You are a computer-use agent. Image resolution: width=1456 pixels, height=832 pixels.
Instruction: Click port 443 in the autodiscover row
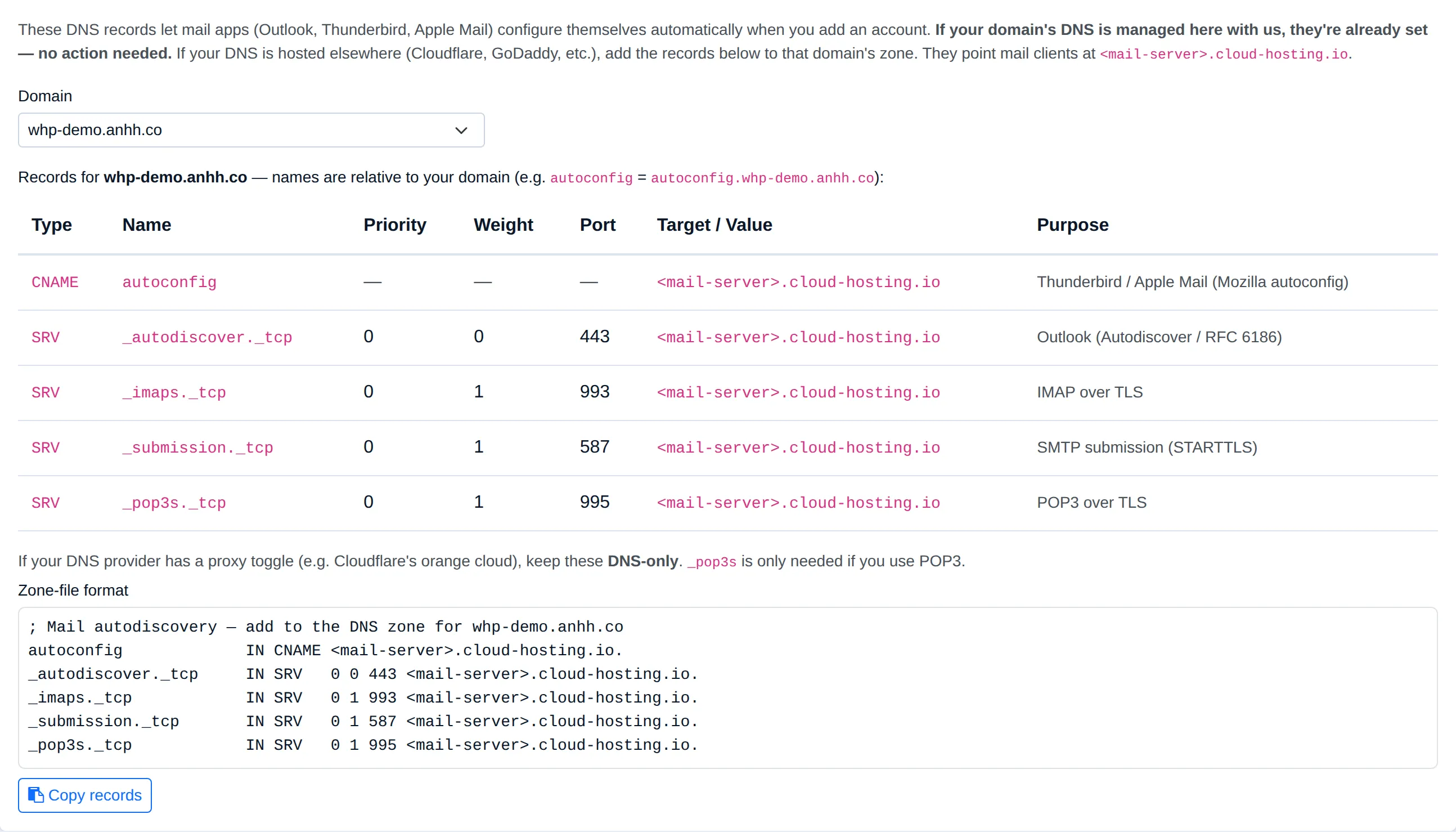pyautogui.click(x=595, y=337)
